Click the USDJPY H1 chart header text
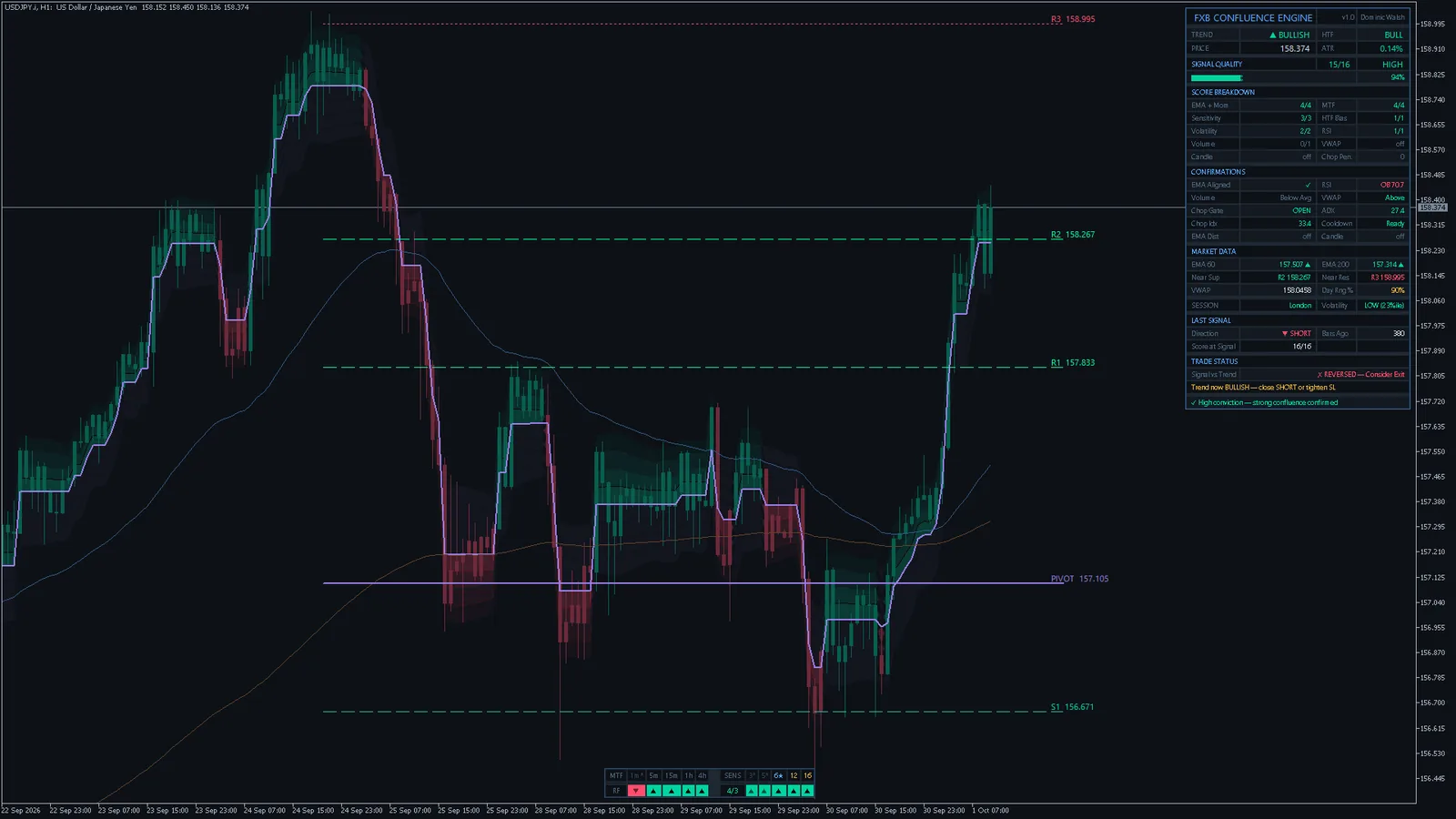 (126, 7)
